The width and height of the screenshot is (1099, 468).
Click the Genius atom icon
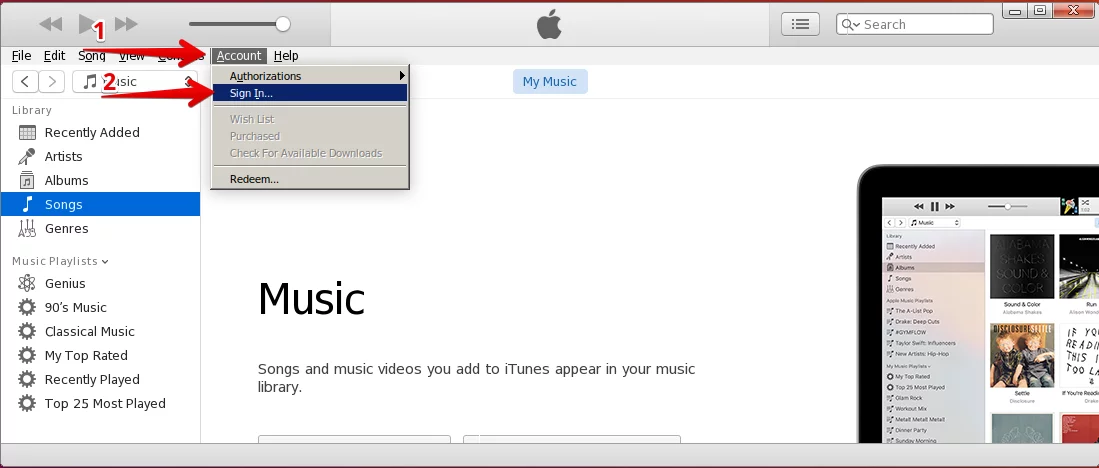(x=27, y=283)
